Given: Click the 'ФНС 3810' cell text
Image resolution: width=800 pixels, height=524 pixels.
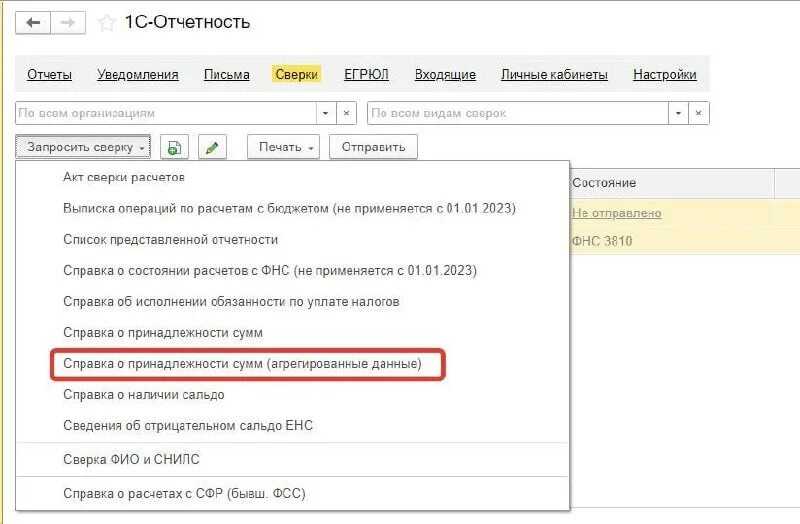Looking at the screenshot, I should click(602, 241).
